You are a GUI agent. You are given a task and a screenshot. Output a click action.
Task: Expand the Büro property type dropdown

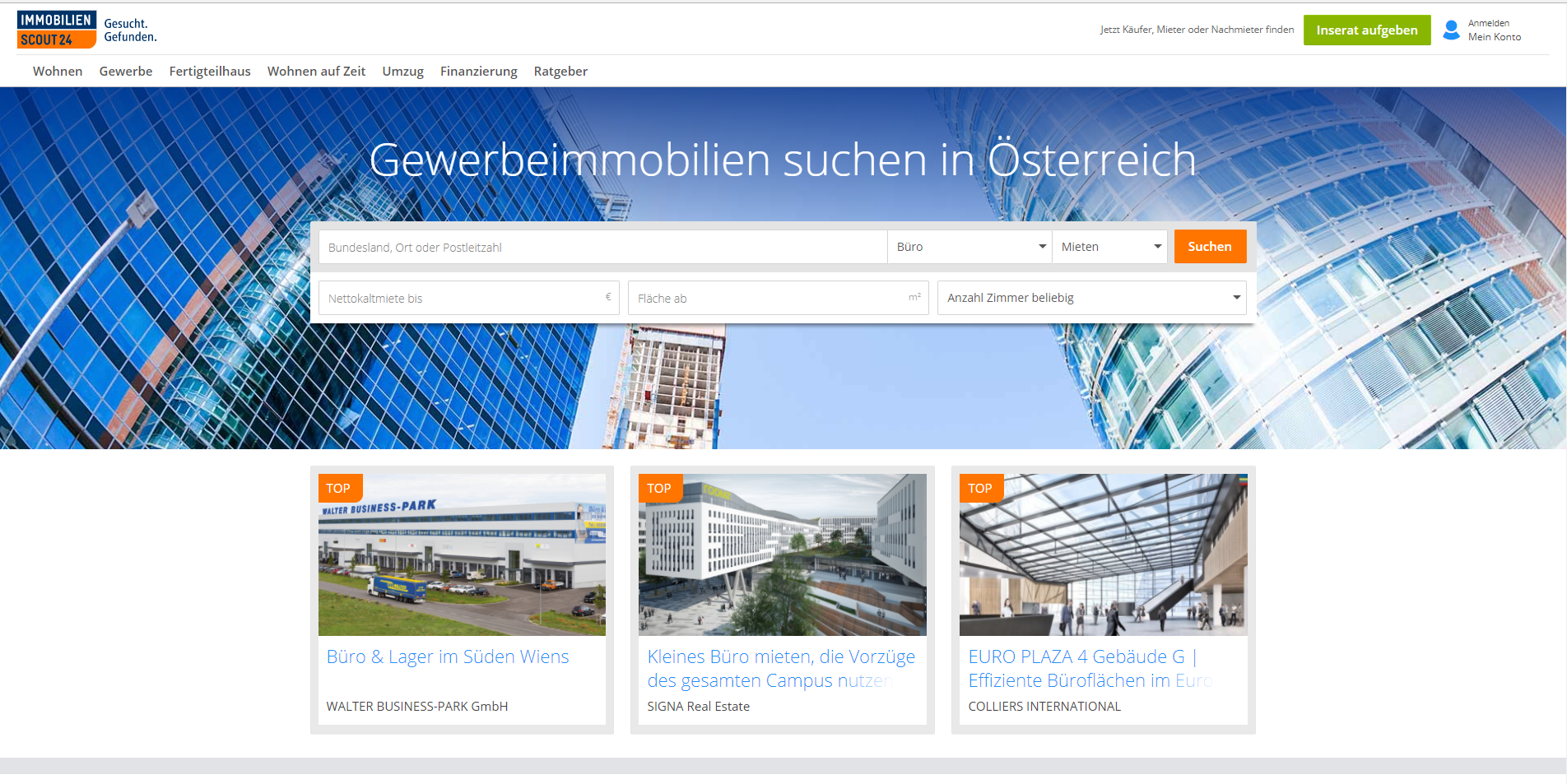(969, 247)
